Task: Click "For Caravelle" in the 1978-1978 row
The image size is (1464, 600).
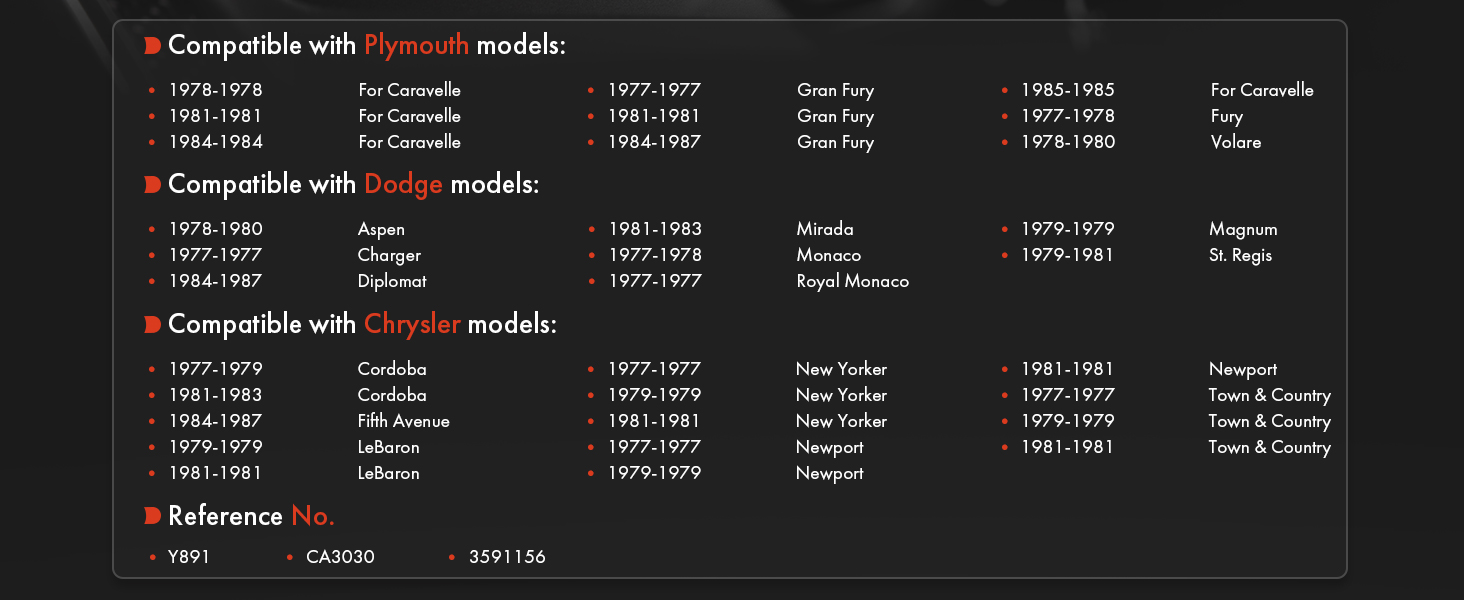Action: click(x=410, y=90)
